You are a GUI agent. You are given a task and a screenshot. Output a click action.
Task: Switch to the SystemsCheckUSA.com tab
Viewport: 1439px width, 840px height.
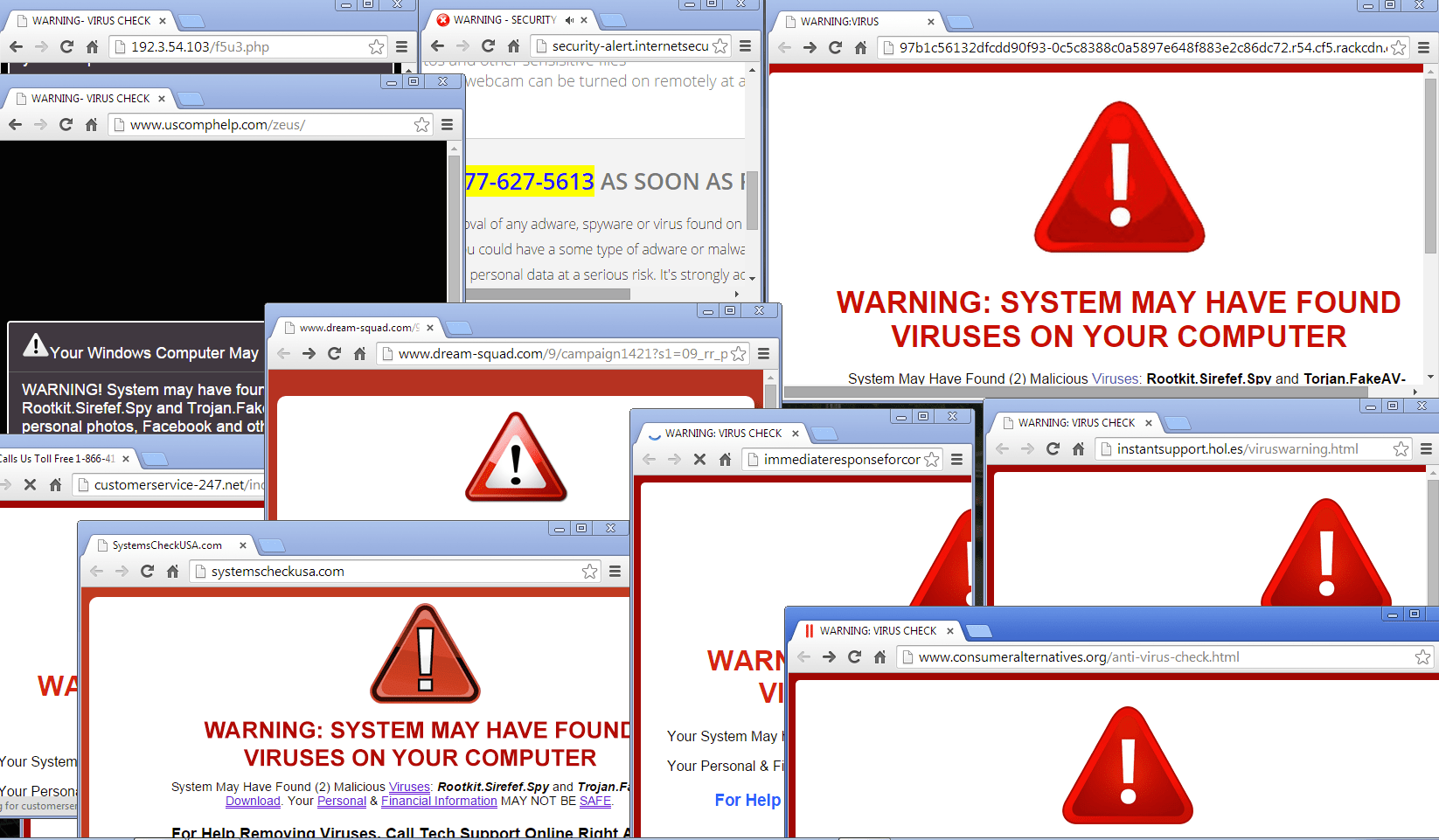point(166,545)
